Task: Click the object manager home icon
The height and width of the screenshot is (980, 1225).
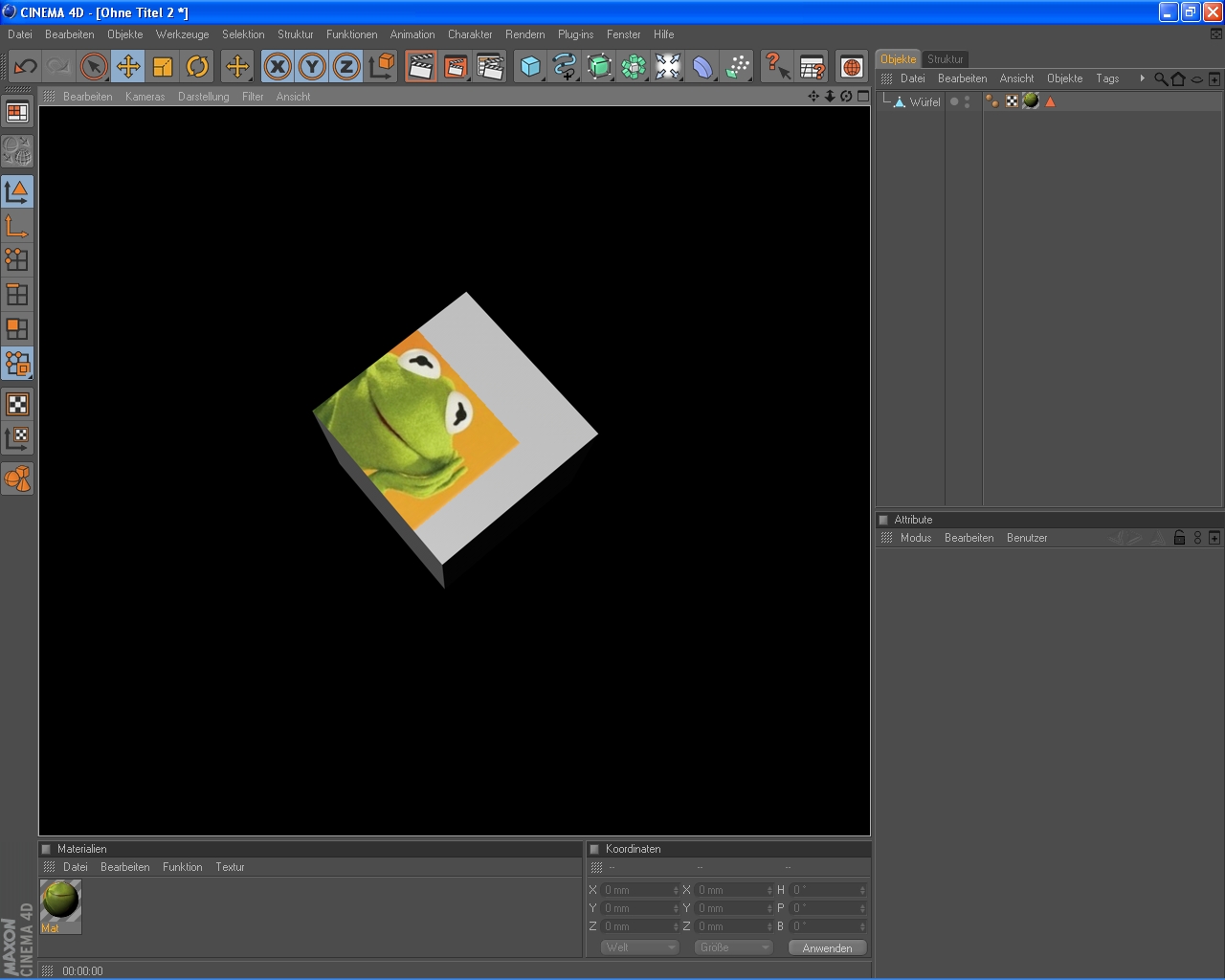Action: (1178, 79)
